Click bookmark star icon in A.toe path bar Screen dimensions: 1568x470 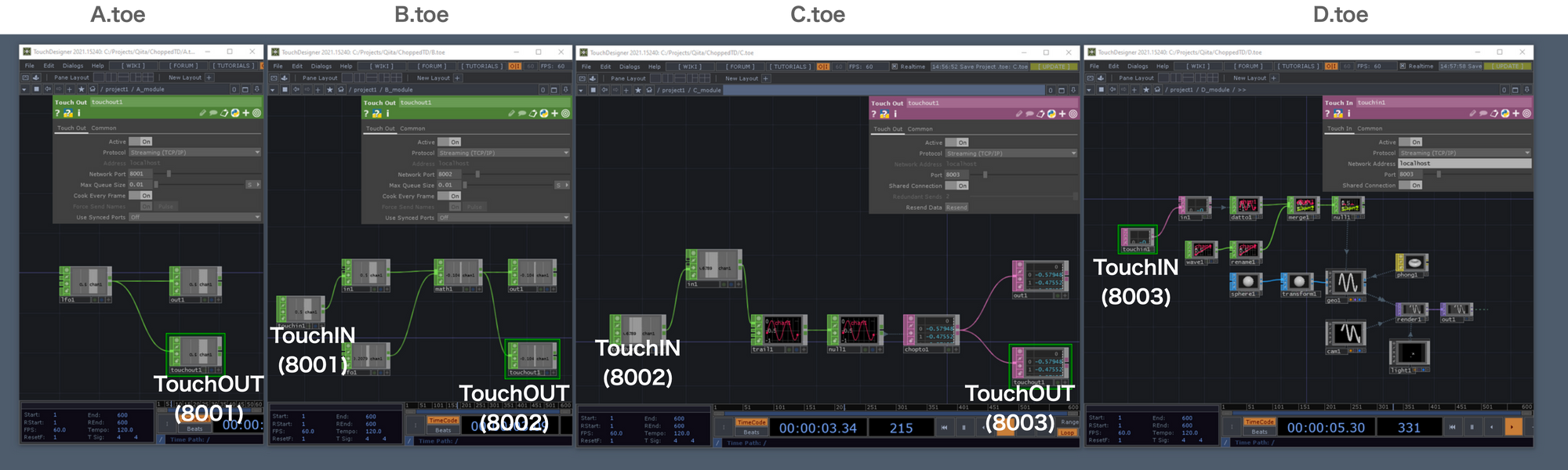[x=82, y=89]
